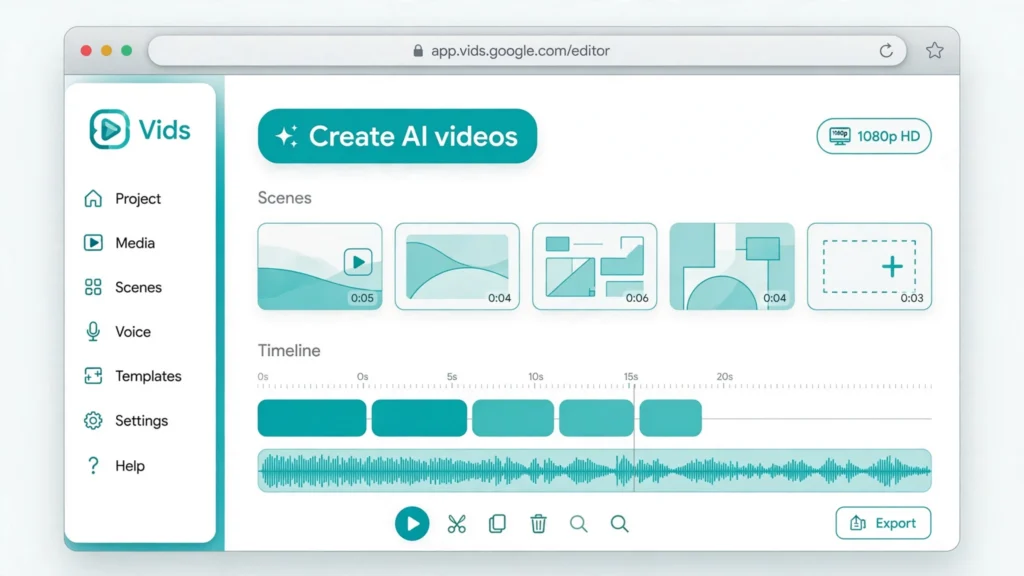The image size is (1024, 576).
Task: Select the scissors cut tool
Action: tap(456, 524)
